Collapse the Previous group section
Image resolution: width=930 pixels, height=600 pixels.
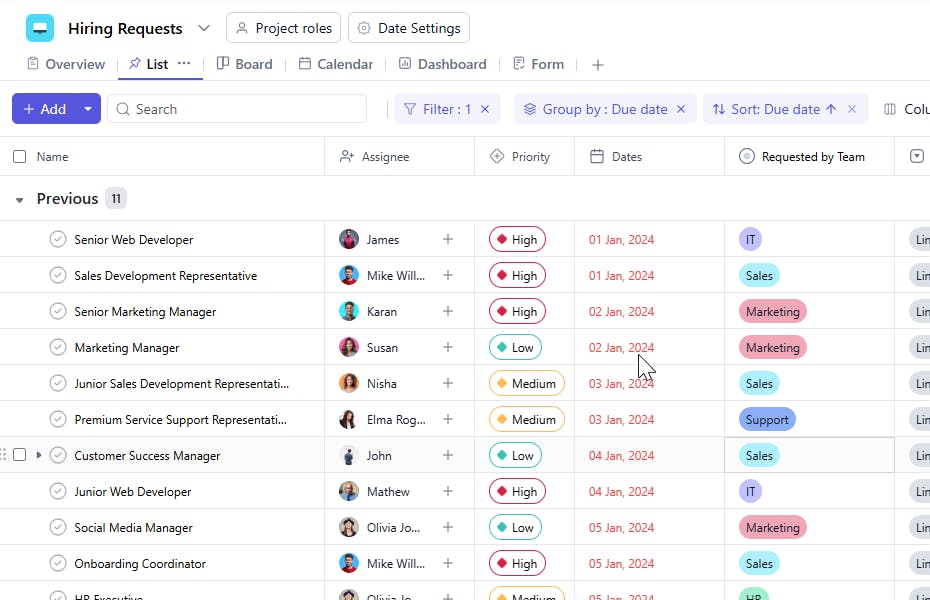point(19,199)
